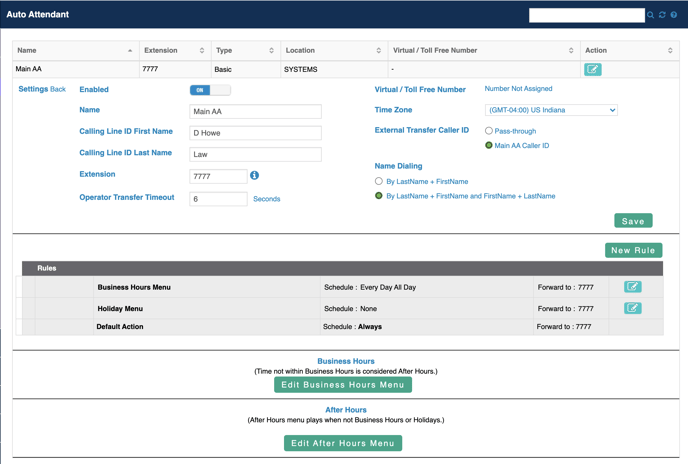Open the Time Zone dropdown
The height and width of the screenshot is (464, 688).
[551, 110]
